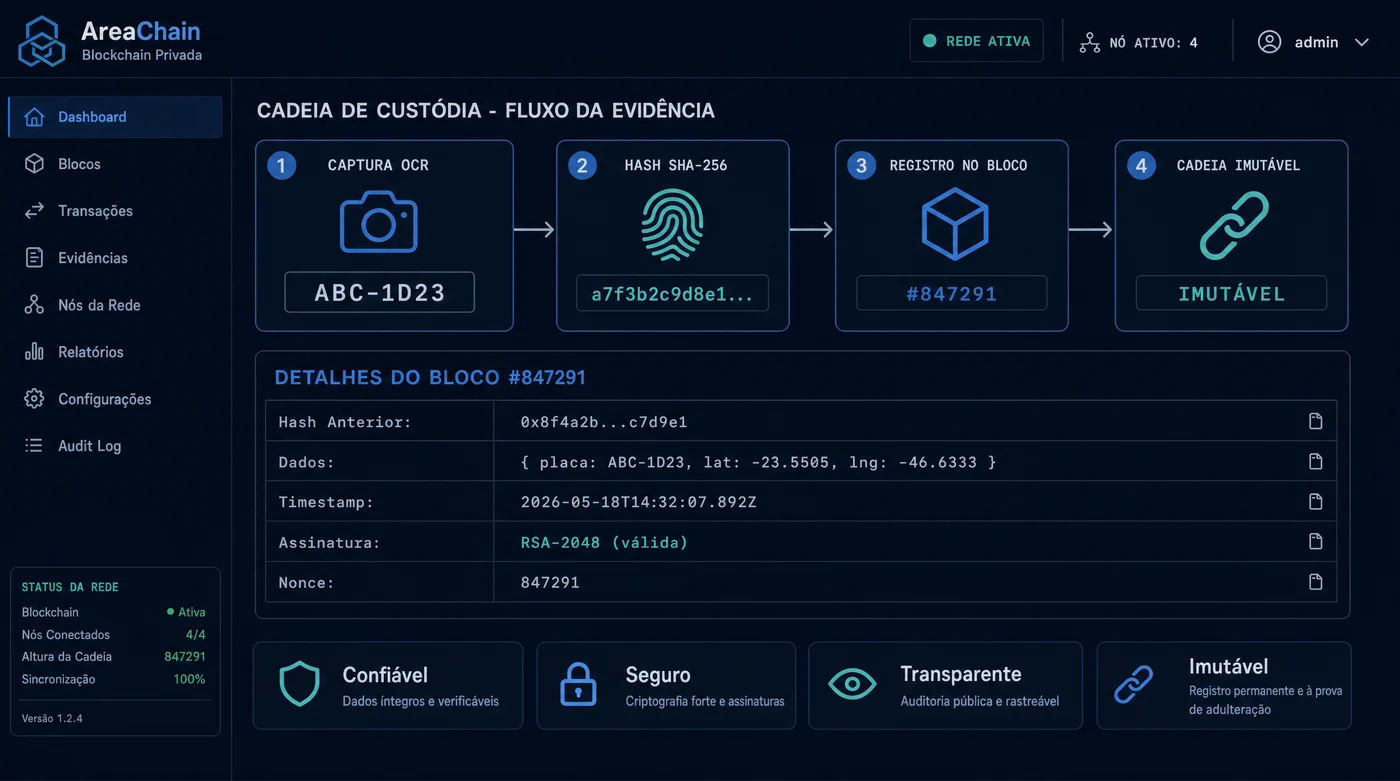Viewport: 1400px width, 781px height.
Task: Open the Imutável card title
Action: coord(1229,666)
